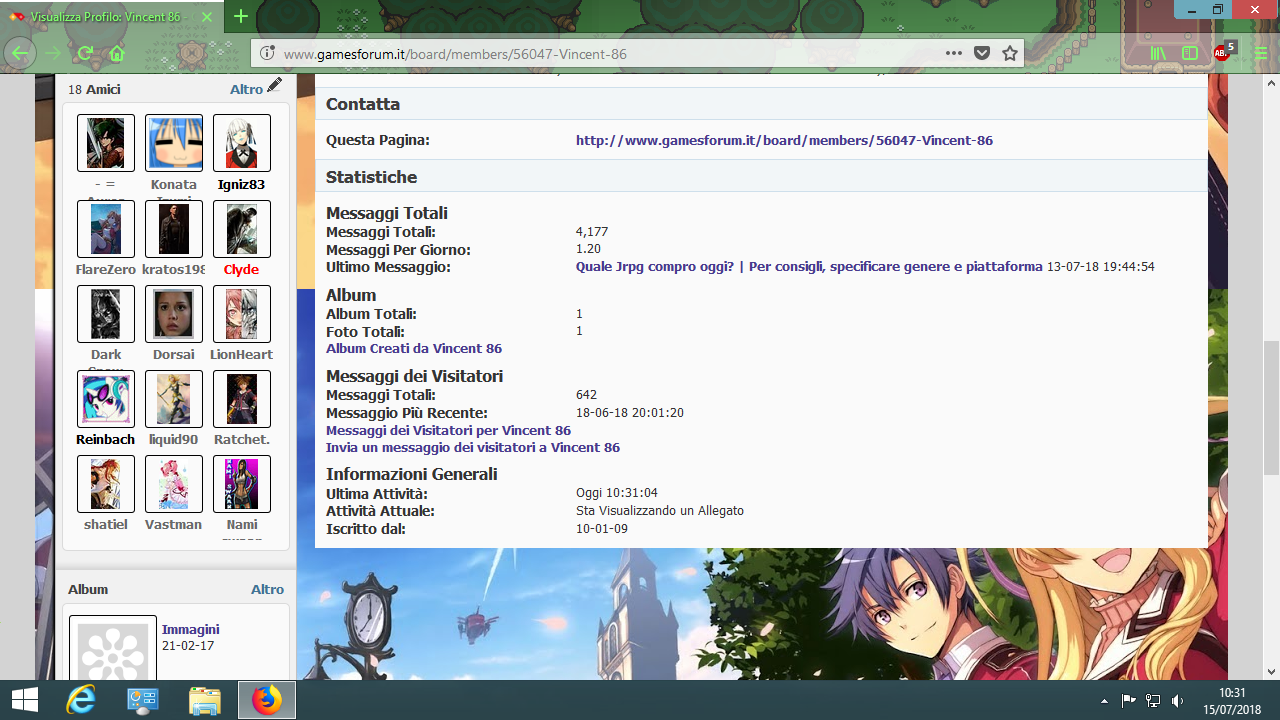The image size is (1280, 720).
Task: Click the Dorsai avatar thumbnail
Action: pyautogui.click(x=174, y=314)
